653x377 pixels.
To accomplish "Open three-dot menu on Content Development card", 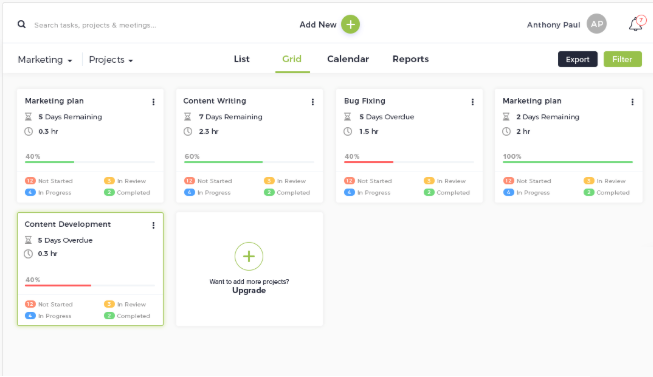I will coord(153,225).
